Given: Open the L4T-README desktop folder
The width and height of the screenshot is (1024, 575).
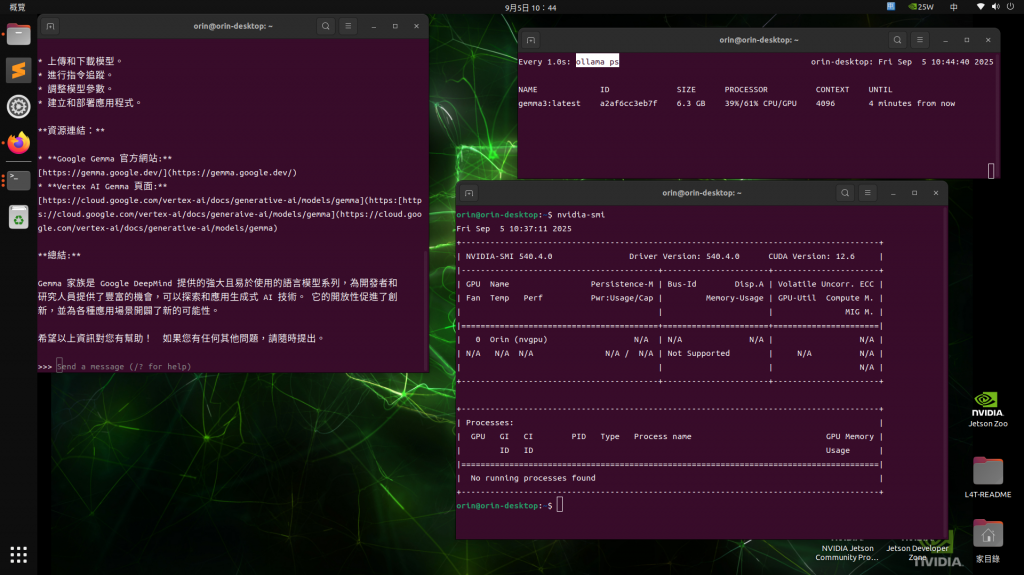Looking at the screenshot, I should 987,478.
